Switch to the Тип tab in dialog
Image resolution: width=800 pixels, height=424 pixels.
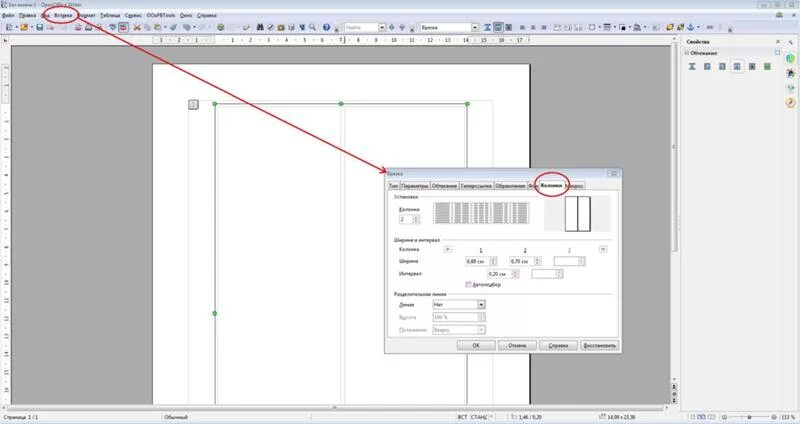[x=393, y=186]
